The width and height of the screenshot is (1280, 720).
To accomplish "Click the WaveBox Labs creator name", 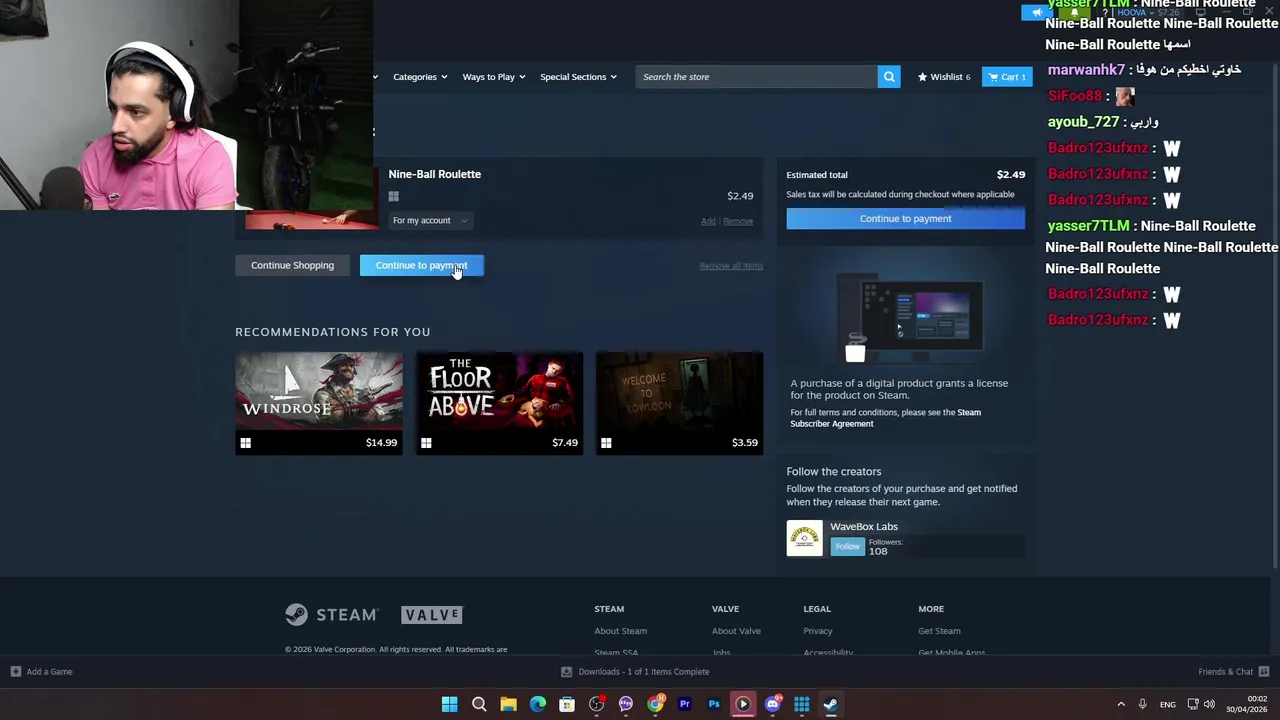I will point(864,527).
